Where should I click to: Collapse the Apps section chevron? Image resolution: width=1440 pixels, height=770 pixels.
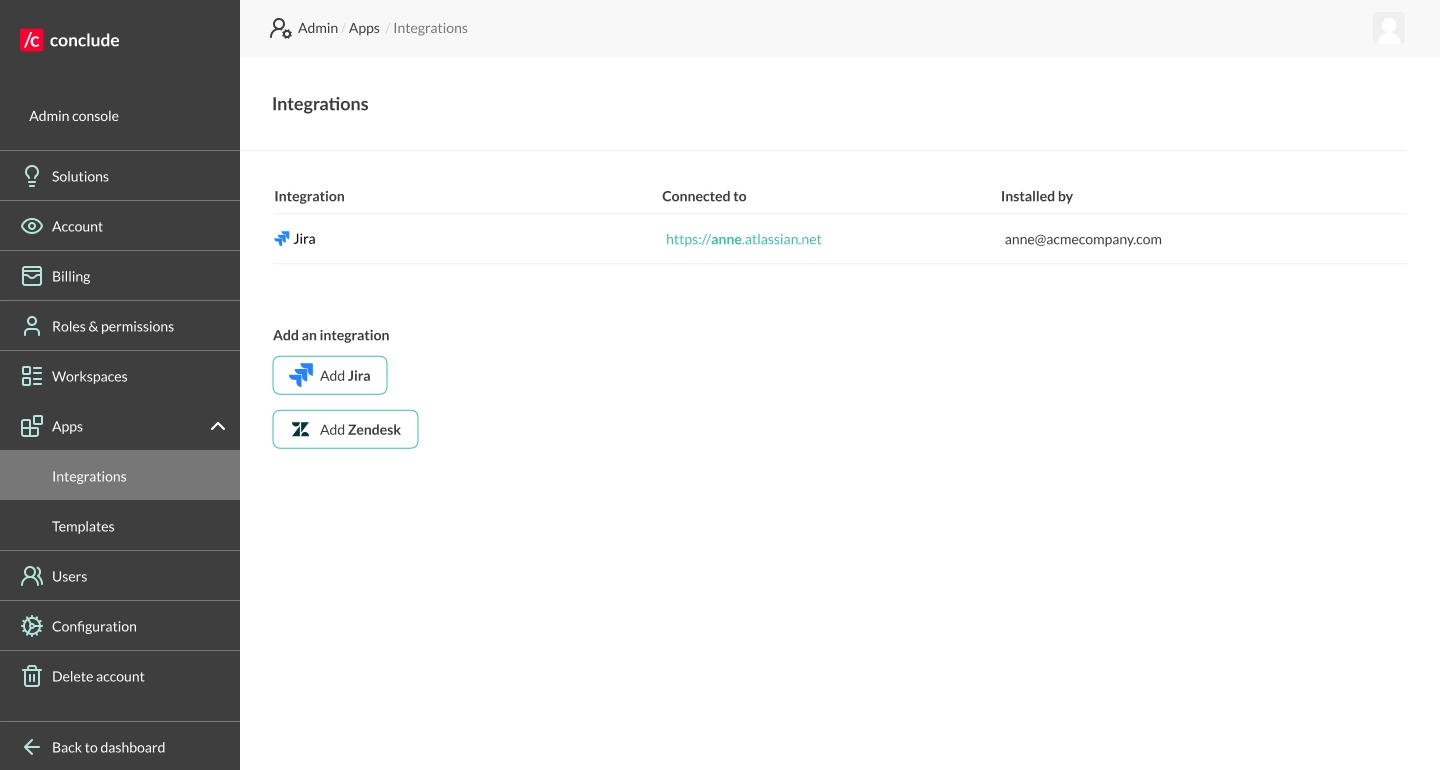coord(218,425)
